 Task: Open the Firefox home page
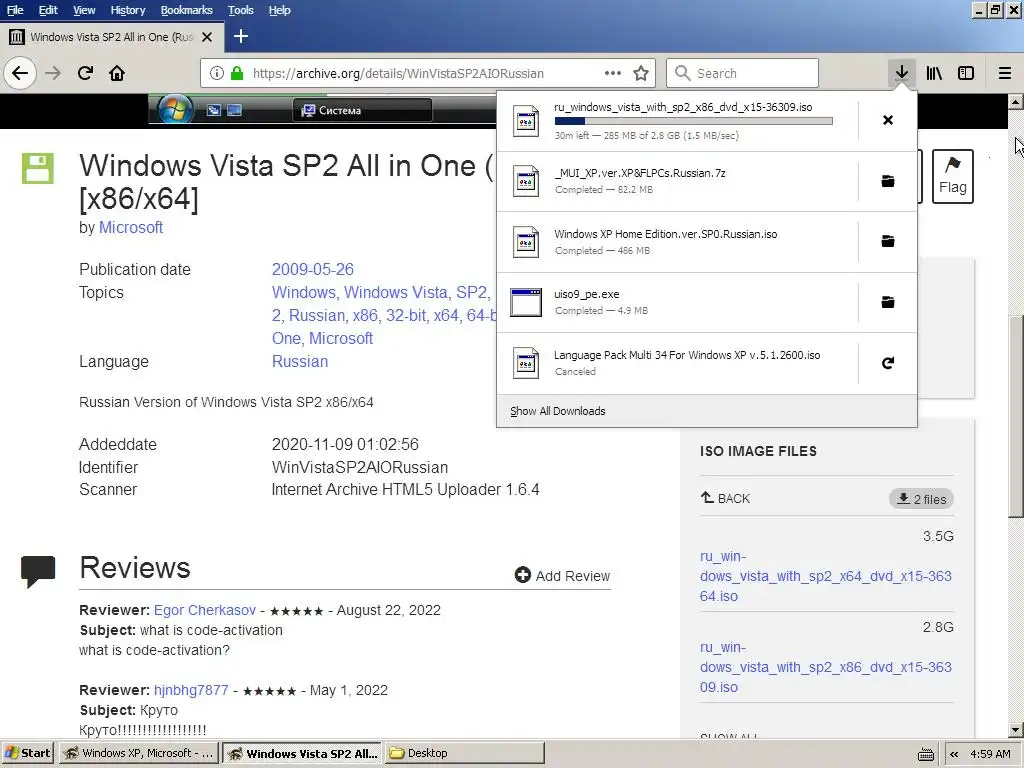point(117,73)
